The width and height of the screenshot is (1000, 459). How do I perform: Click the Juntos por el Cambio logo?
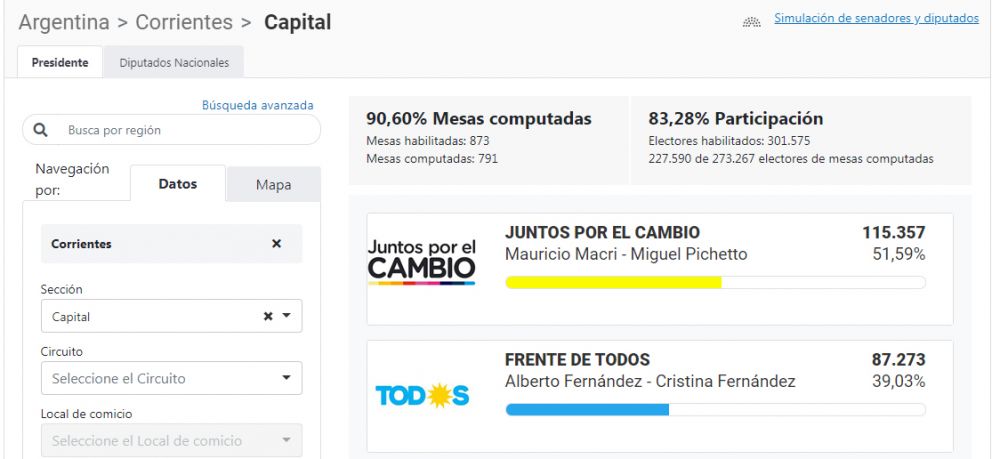pyautogui.click(x=421, y=262)
